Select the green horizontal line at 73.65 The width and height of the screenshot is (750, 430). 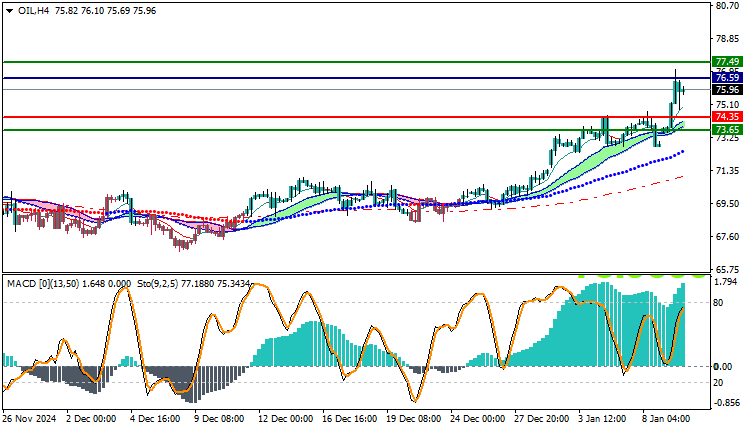click(x=356, y=130)
